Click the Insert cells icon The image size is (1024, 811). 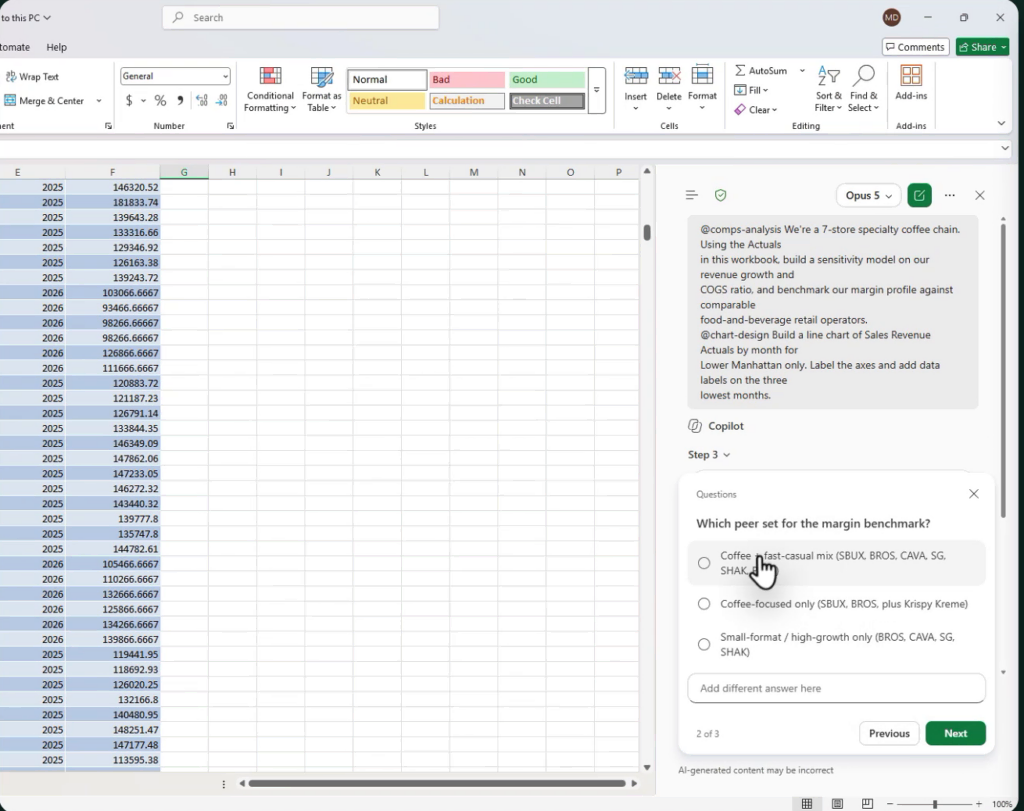(x=635, y=76)
